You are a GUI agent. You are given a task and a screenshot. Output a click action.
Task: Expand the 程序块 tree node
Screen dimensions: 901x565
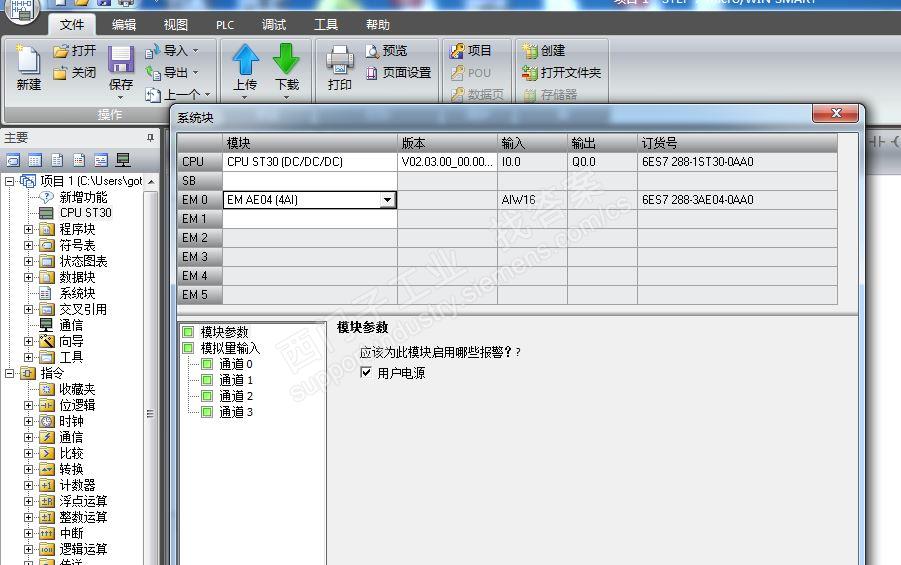pos(28,229)
